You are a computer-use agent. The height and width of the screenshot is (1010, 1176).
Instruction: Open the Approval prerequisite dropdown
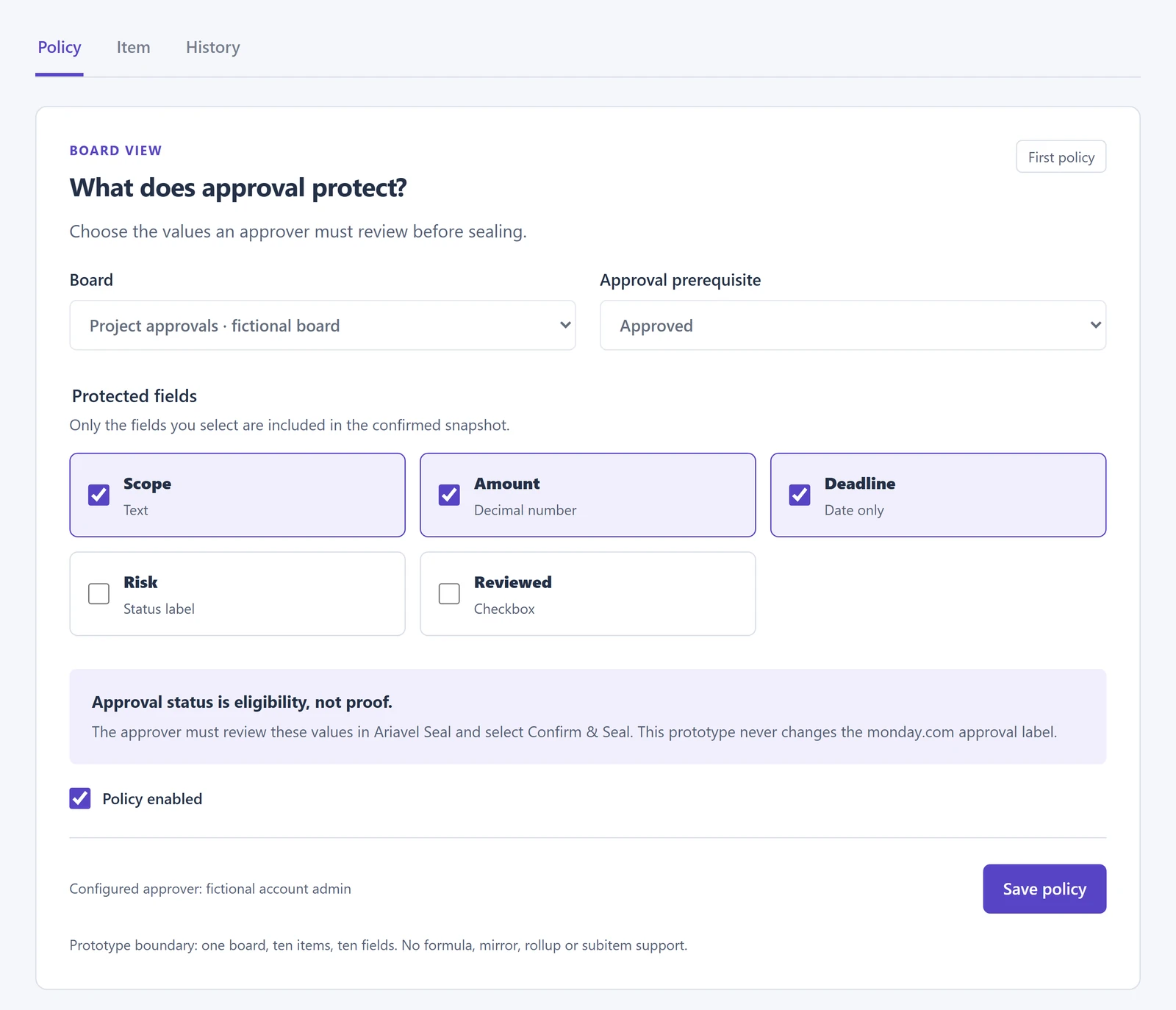point(853,325)
